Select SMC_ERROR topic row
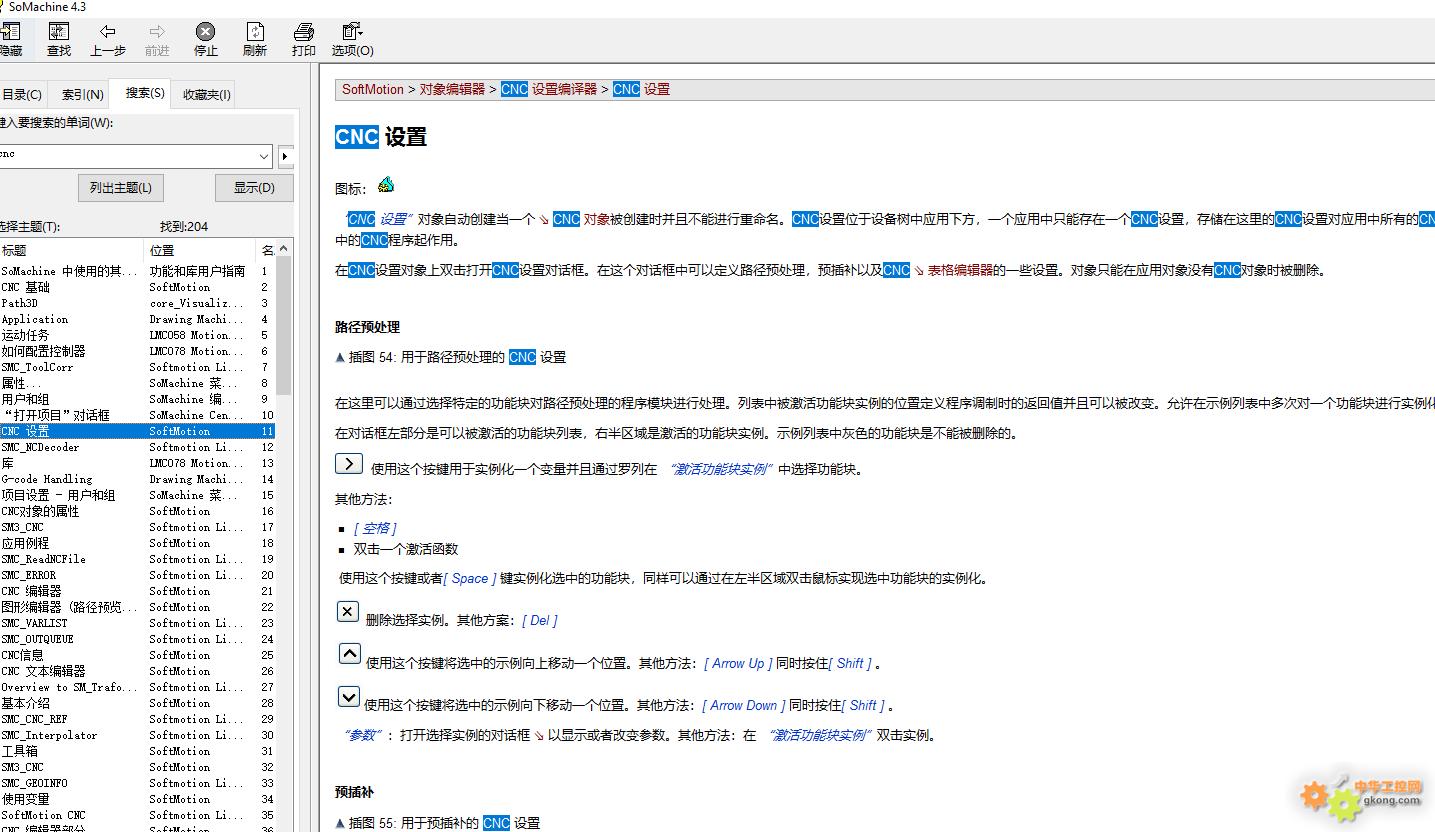 point(137,575)
